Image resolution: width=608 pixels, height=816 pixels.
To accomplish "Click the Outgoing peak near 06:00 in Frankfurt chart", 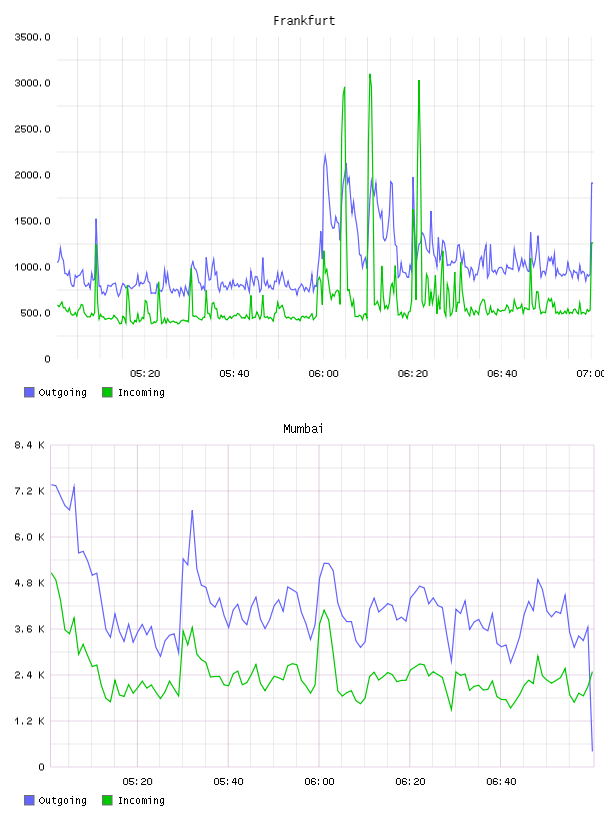I will point(325,155).
